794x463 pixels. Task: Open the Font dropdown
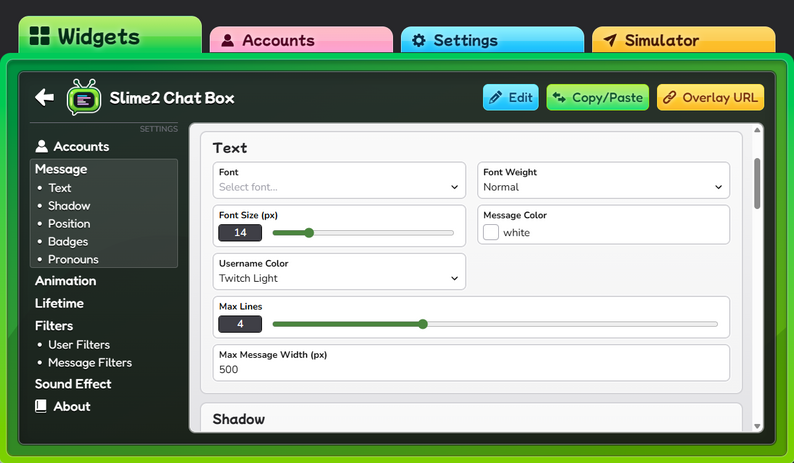pos(339,180)
